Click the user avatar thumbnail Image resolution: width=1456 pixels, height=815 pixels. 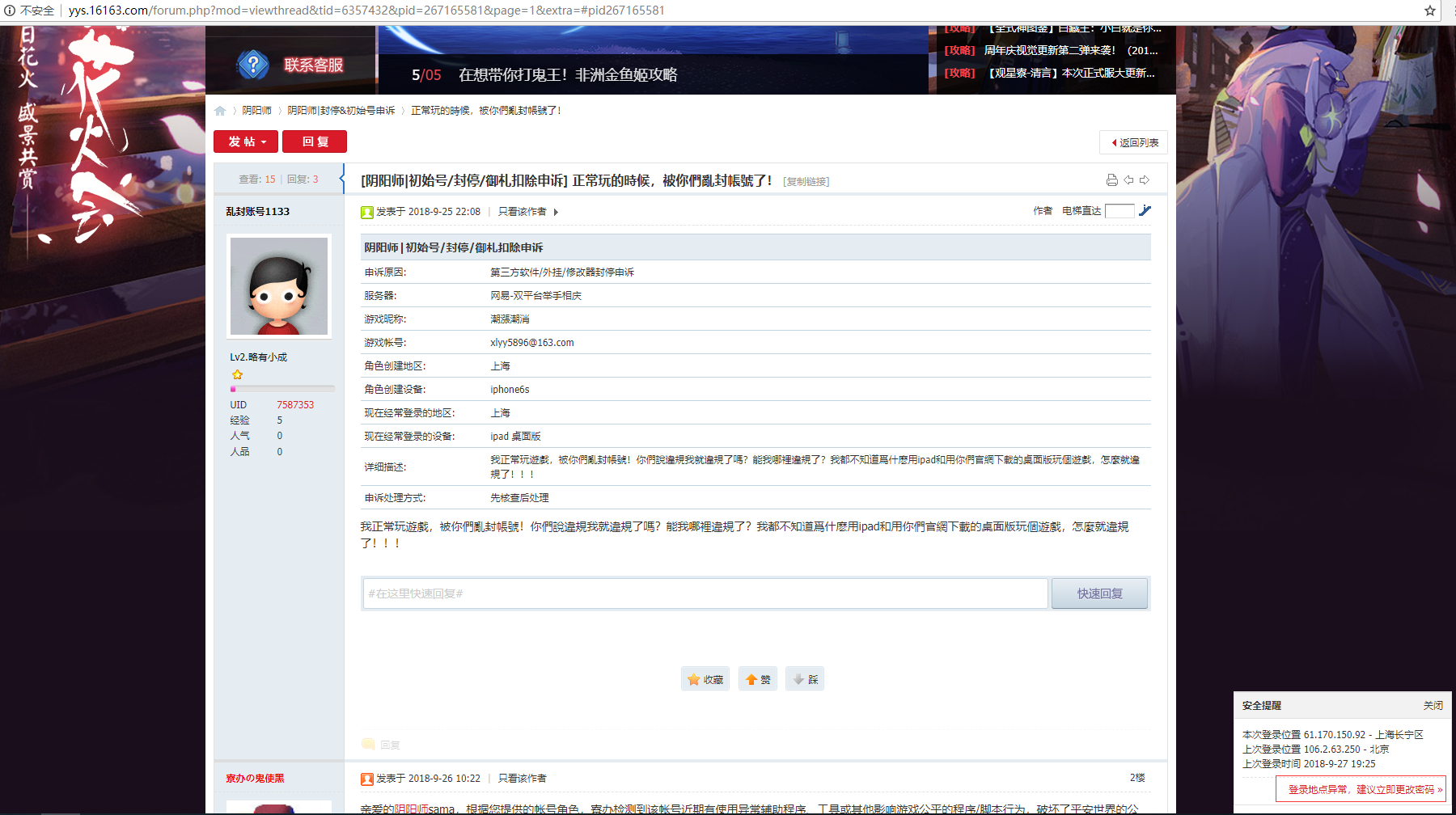(279, 287)
